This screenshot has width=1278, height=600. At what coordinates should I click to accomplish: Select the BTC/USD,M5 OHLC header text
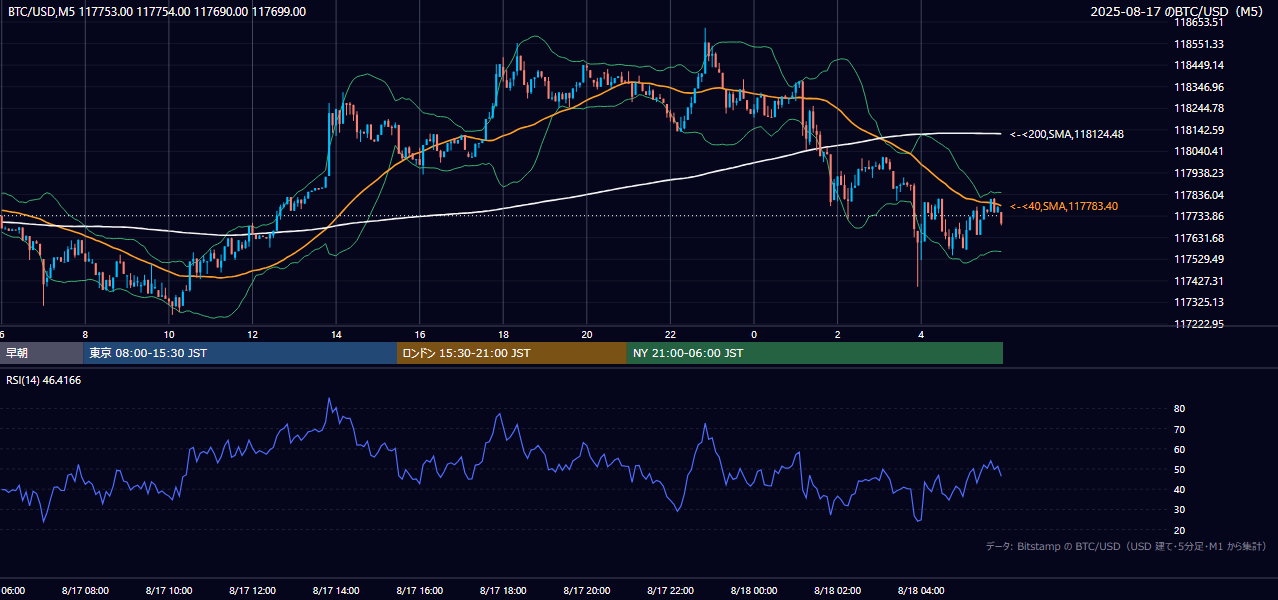click(x=157, y=11)
